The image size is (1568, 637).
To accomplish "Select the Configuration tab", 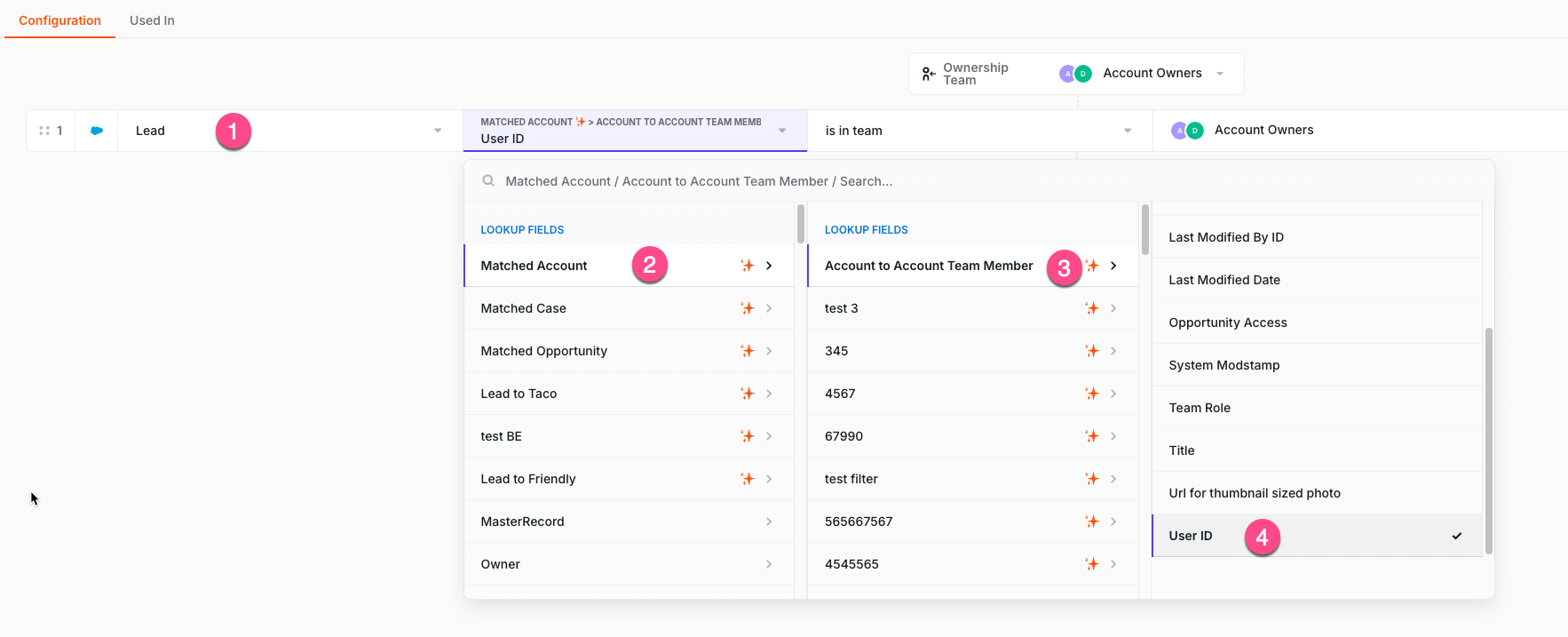I will pyautogui.click(x=59, y=20).
